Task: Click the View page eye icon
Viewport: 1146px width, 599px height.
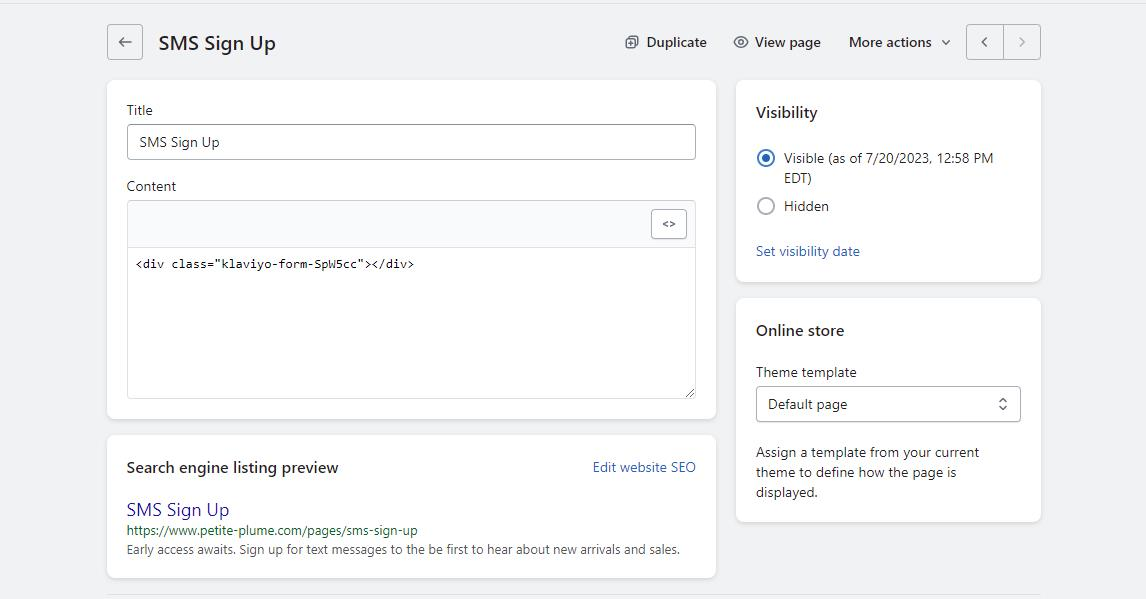Action: 741,42
